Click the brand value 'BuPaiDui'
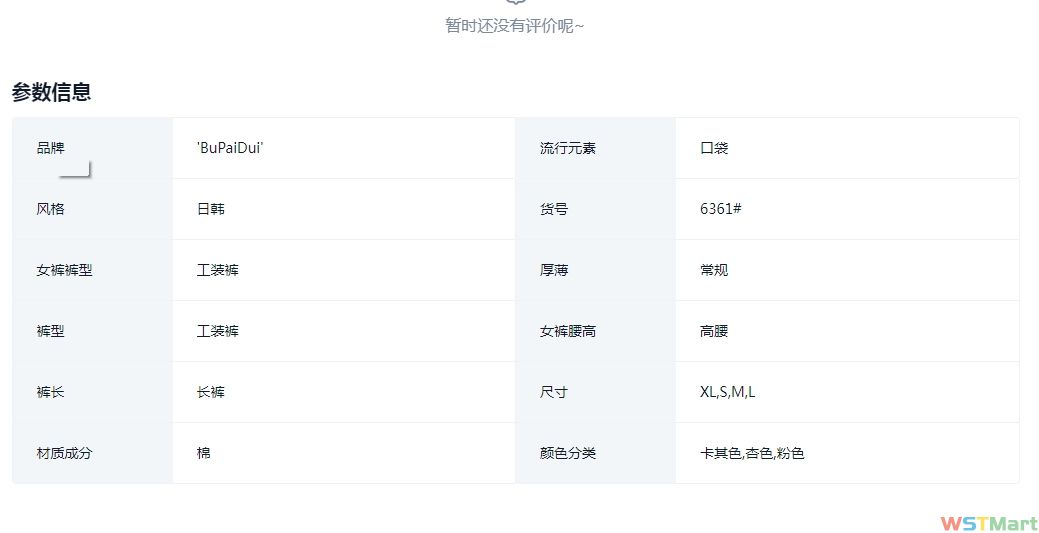The height and width of the screenshot is (533, 1039). click(230, 148)
